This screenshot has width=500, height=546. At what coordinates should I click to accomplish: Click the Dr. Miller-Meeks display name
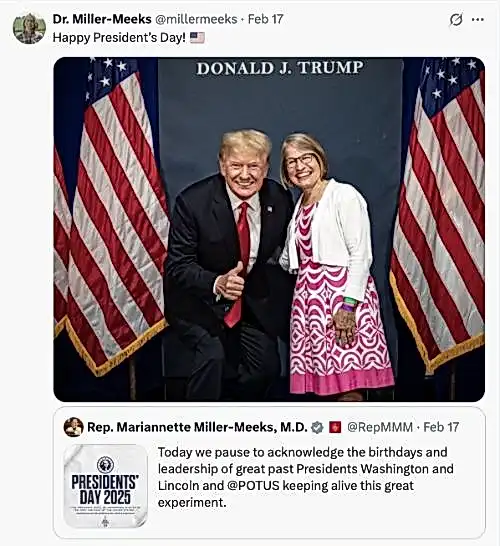(102, 19)
